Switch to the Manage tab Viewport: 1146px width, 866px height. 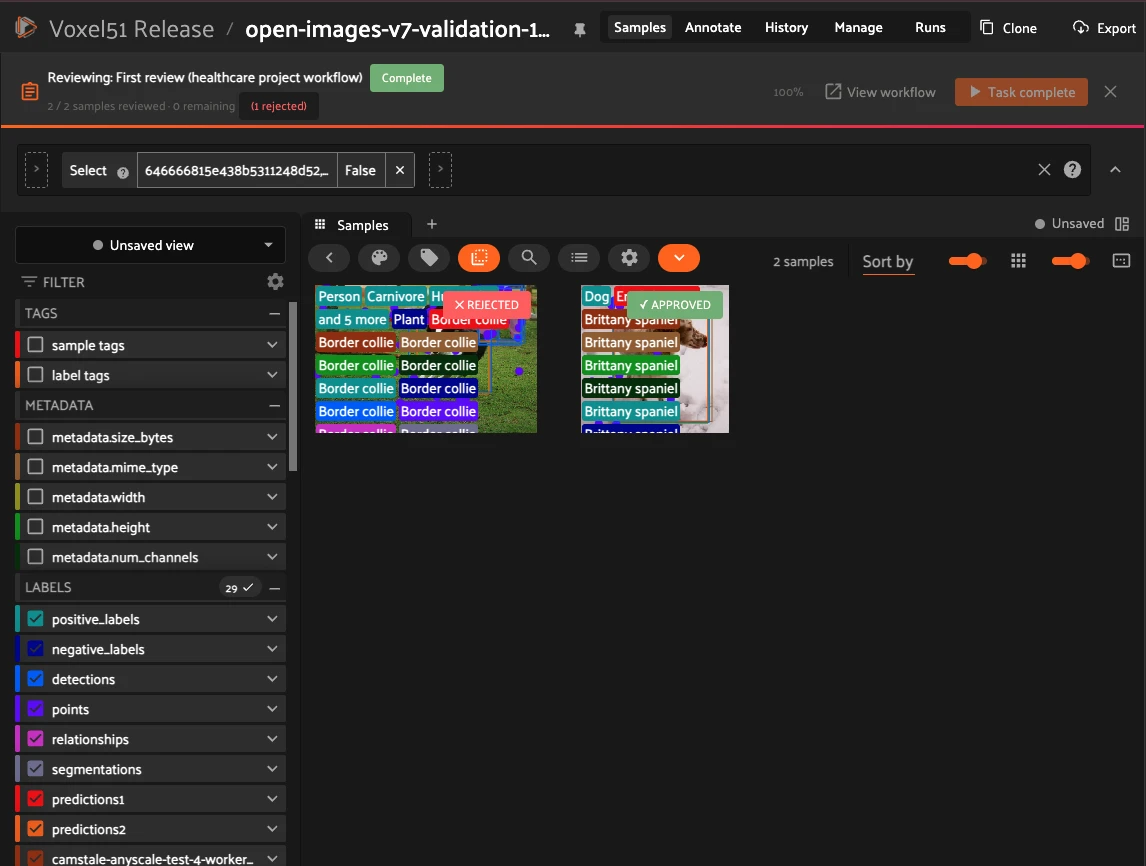pyautogui.click(x=858, y=28)
